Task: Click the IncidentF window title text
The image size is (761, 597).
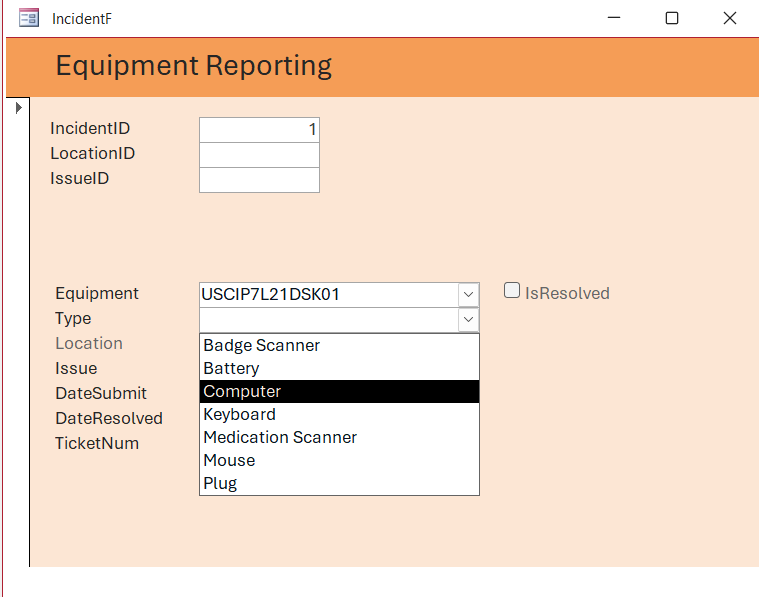Action: pyautogui.click(x=82, y=18)
